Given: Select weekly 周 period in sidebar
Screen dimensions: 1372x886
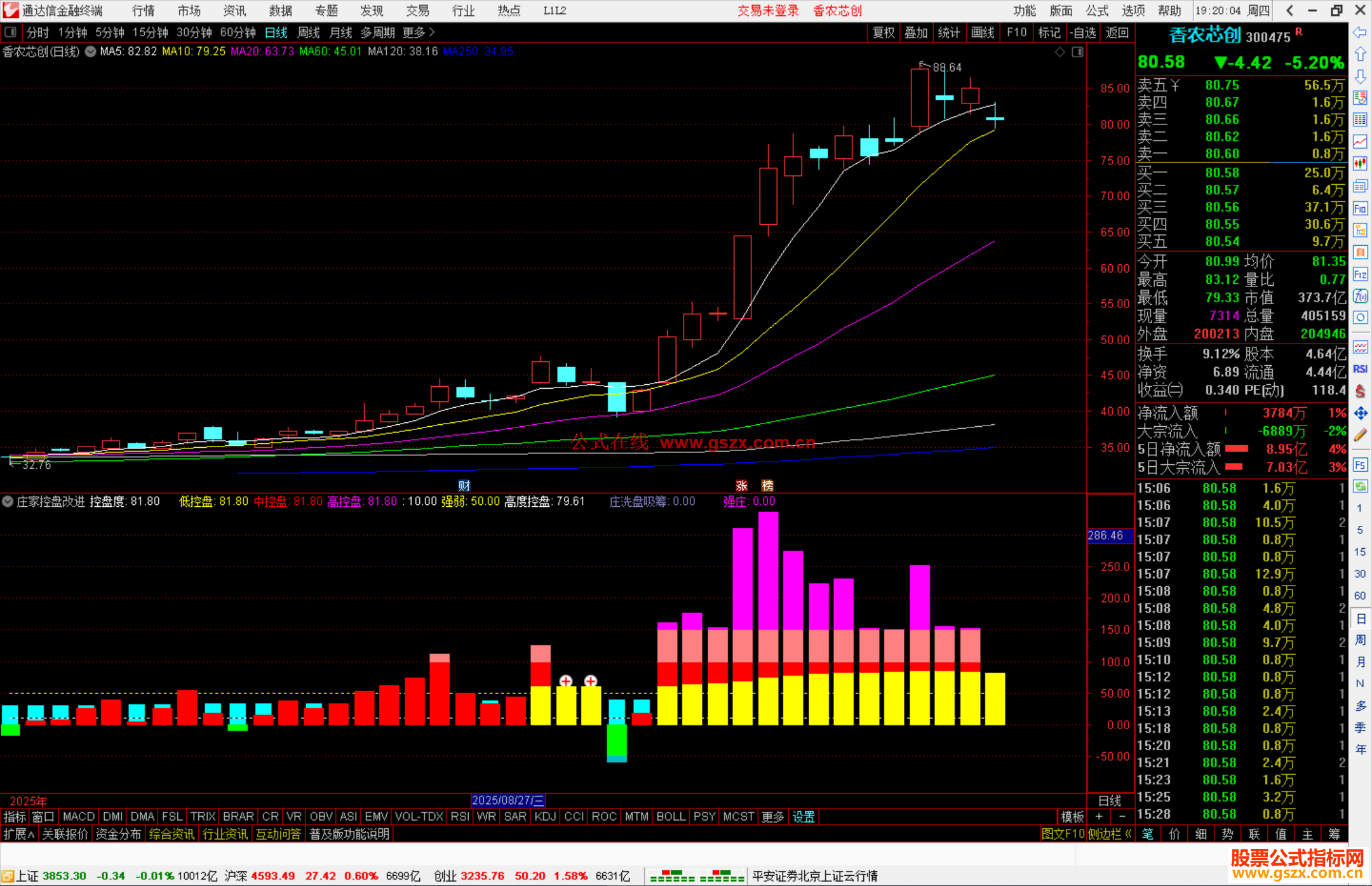Looking at the screenshot, I should coord(1360,640).
